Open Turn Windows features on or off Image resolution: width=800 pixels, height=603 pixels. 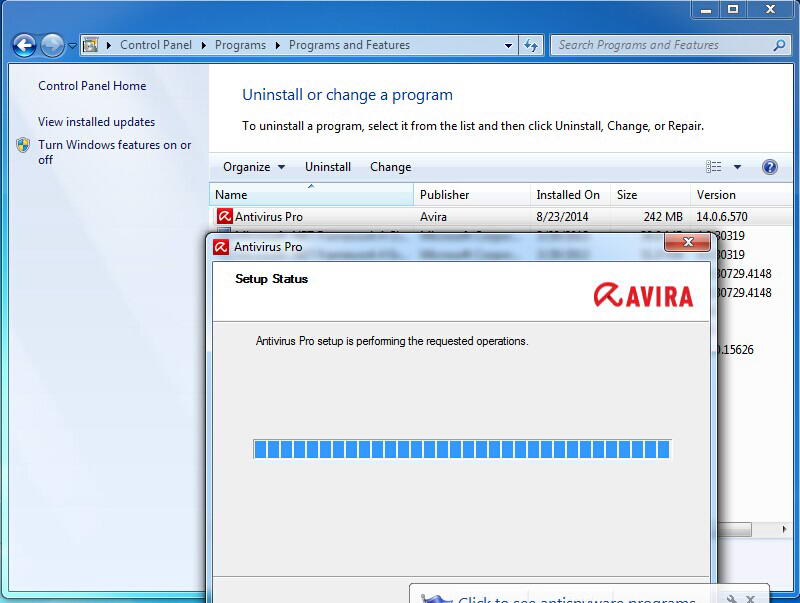(x=114, y=152)
